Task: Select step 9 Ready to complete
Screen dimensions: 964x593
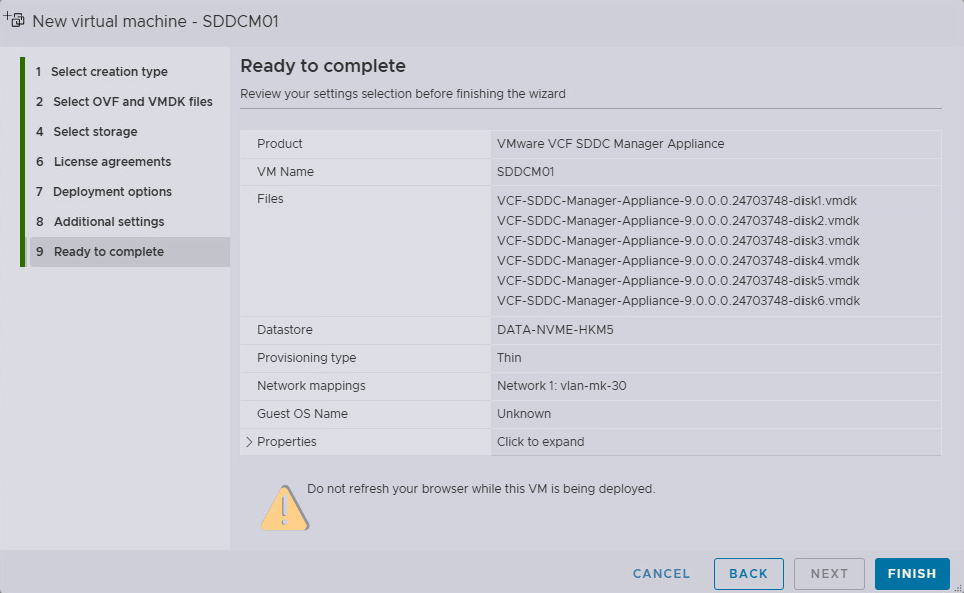Action: coord(108,252)
